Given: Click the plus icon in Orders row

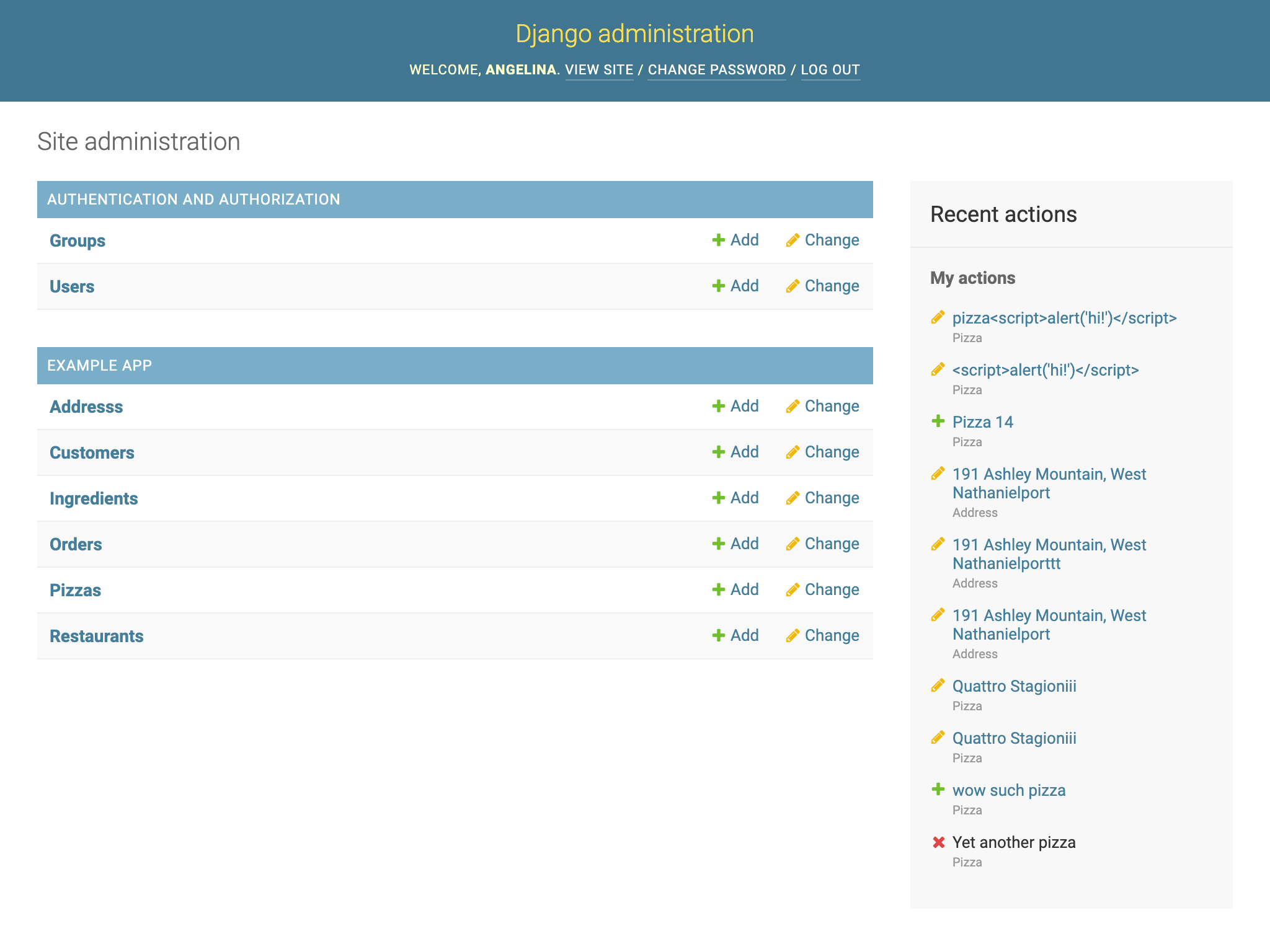Looking at the screenshot, I should [x=718, y=544].
